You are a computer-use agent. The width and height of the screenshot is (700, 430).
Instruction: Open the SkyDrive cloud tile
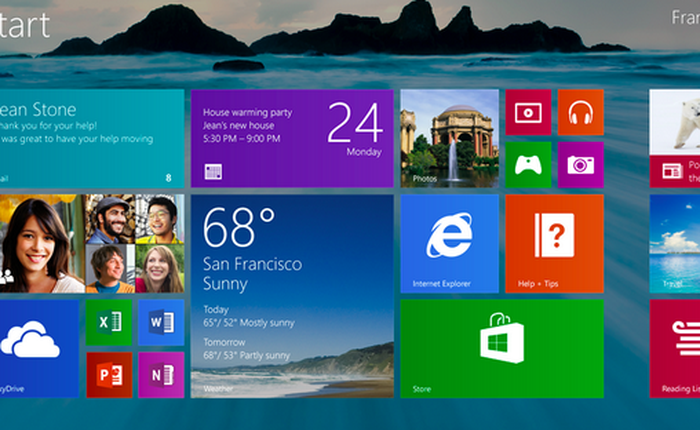coord(39,349)
